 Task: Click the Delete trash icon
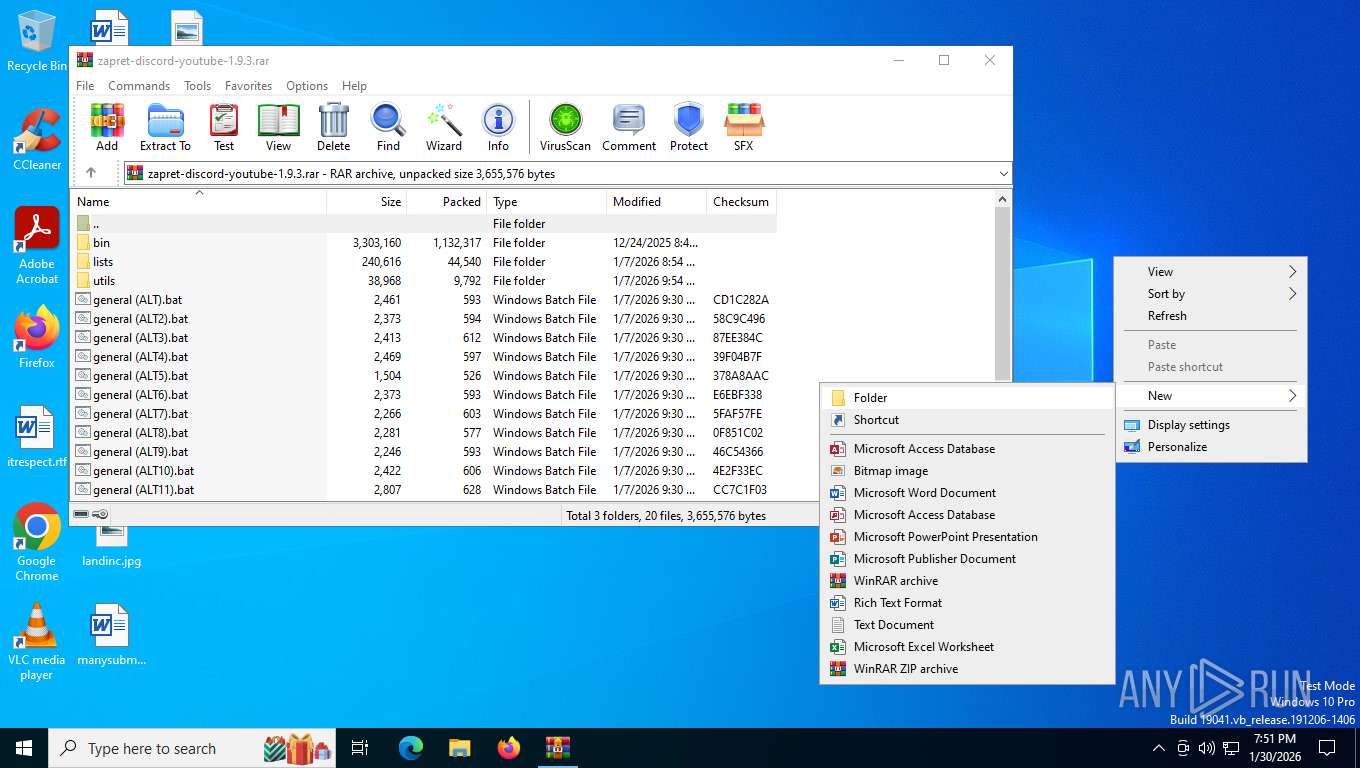pos(334,127)
